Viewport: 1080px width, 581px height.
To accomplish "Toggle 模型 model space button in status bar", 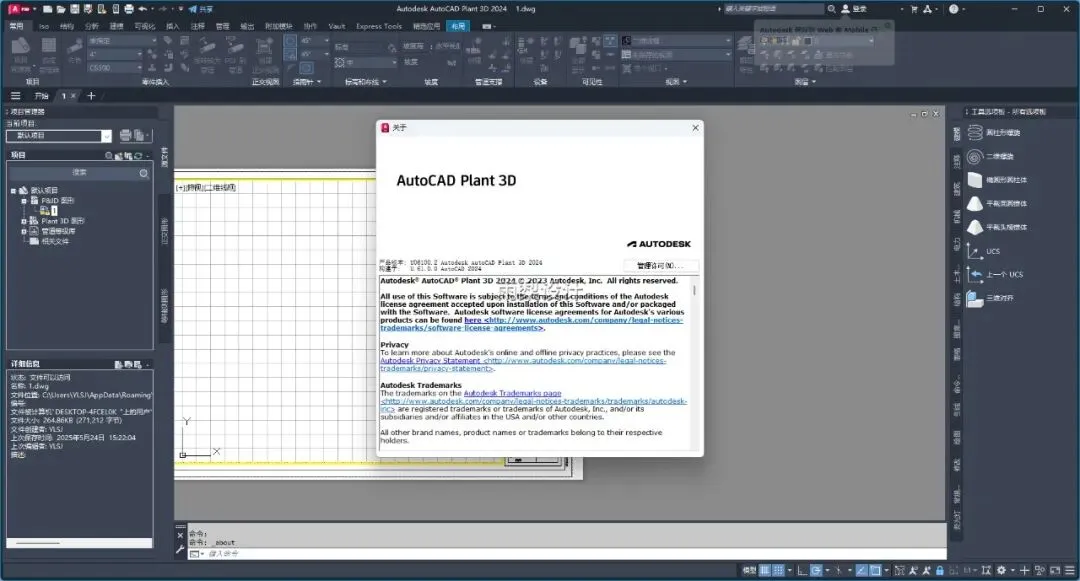I will pyautogui.click(x=749, y=570).
